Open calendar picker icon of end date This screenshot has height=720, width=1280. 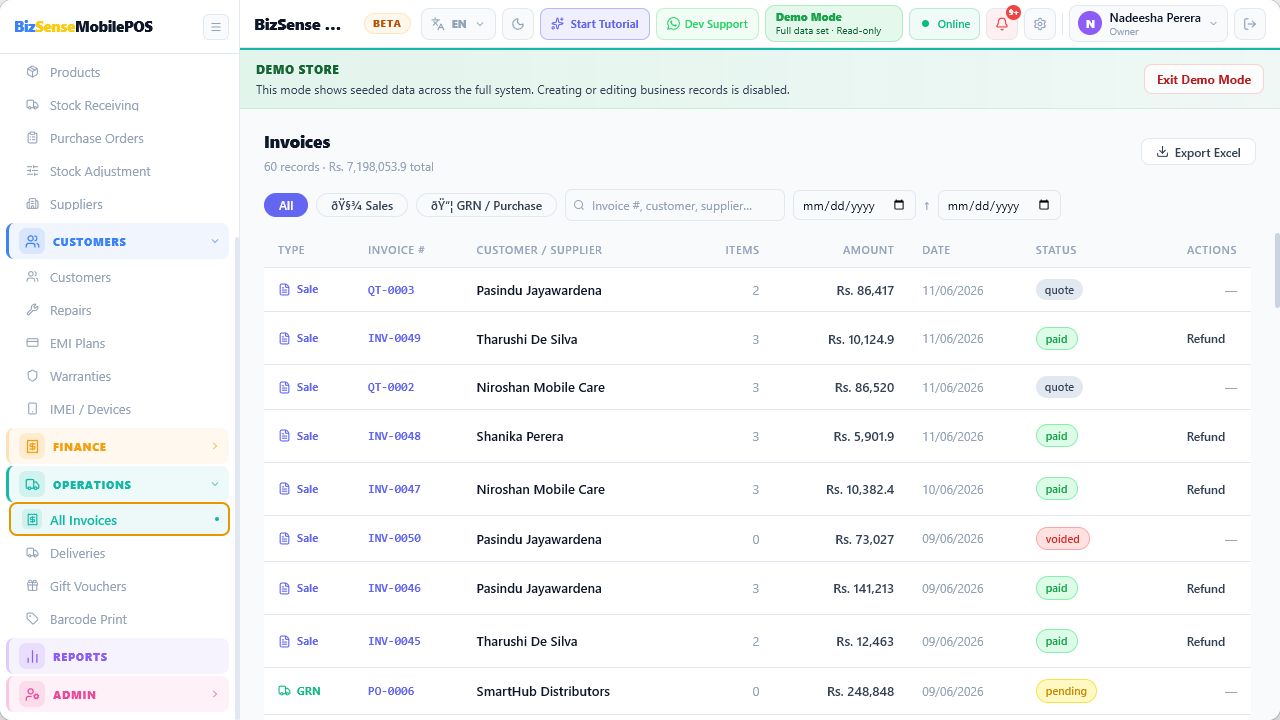[1044, 205]
